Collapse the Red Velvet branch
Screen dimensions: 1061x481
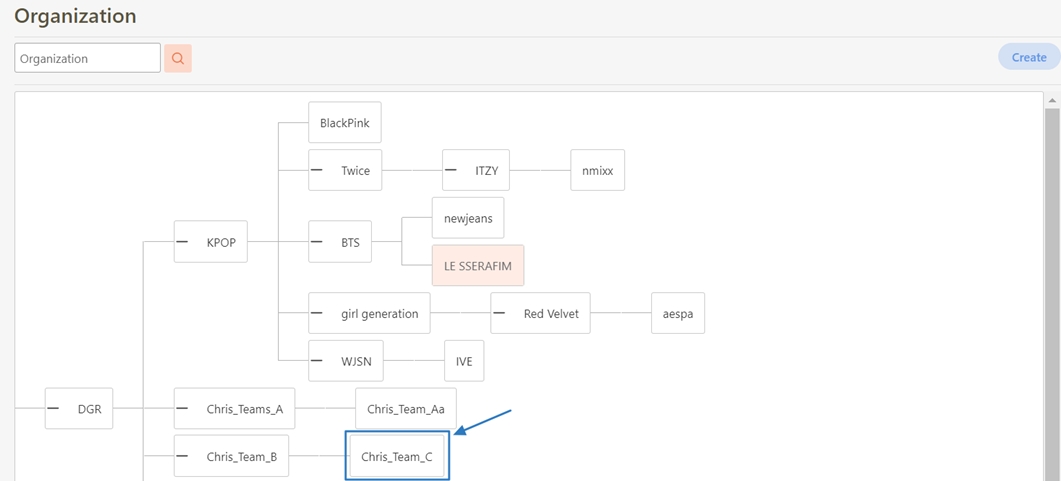pyautogui.click(x=499, y=313)
